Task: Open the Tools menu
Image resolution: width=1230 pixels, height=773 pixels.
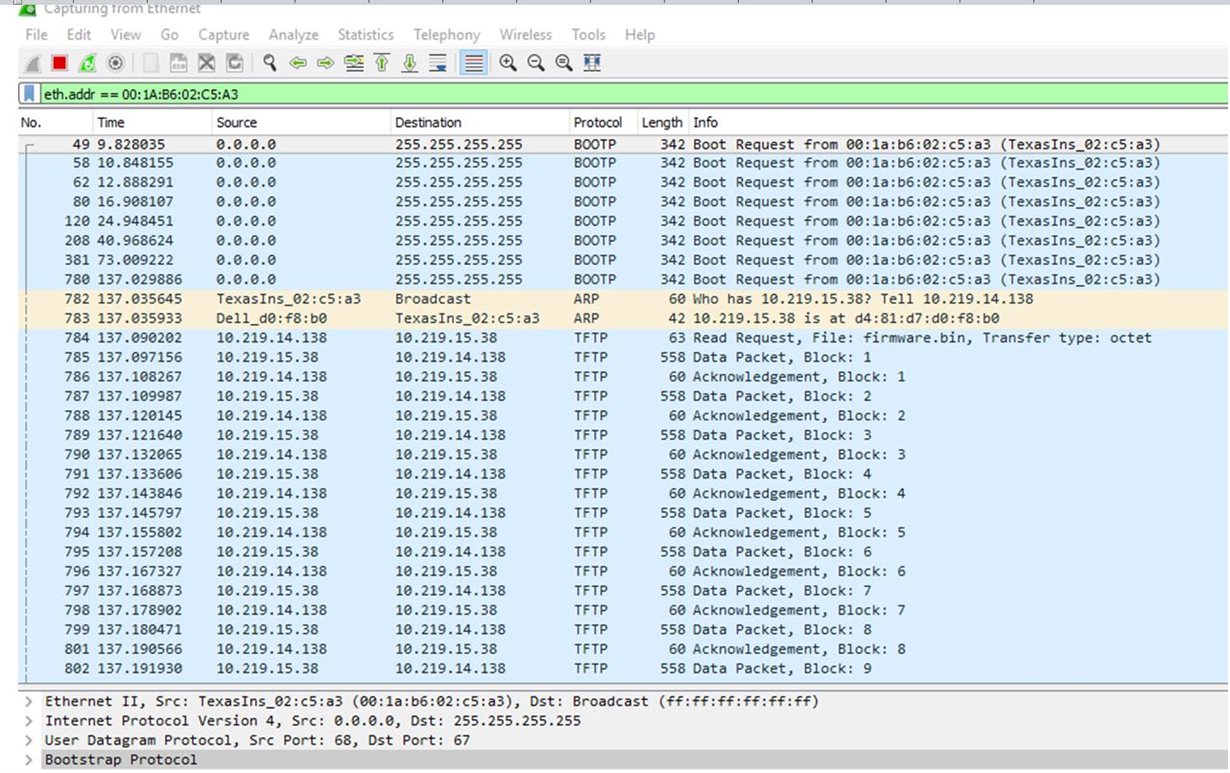Action: (588, 35)
